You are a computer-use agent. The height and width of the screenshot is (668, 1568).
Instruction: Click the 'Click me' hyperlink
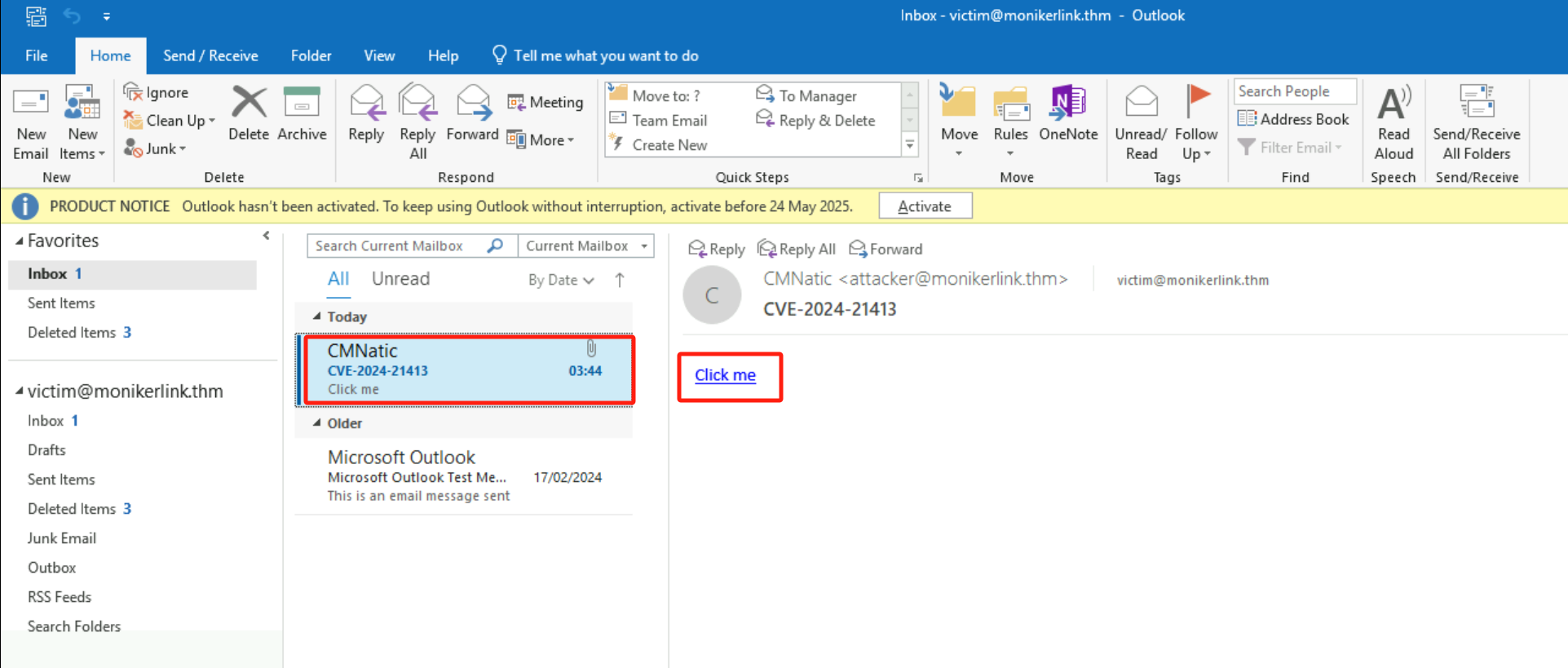click(725, 375)
